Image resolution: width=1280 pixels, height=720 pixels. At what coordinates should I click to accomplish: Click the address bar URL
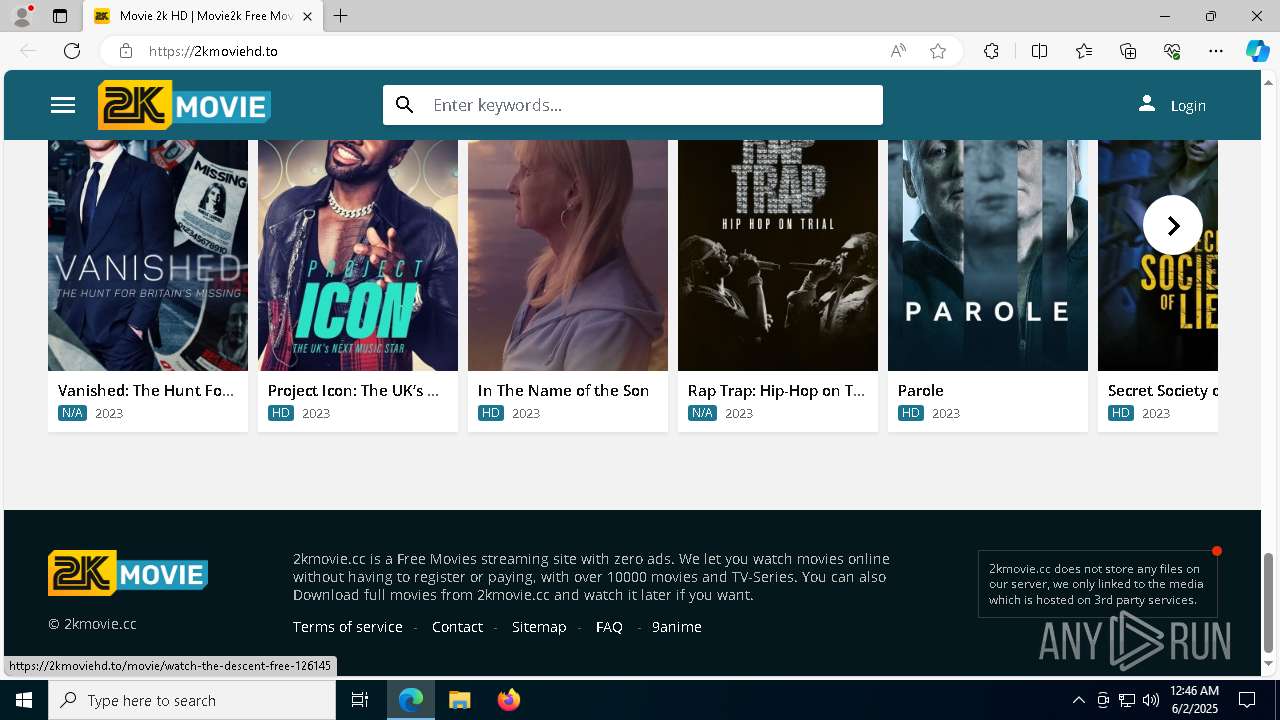tap(213, 51)
